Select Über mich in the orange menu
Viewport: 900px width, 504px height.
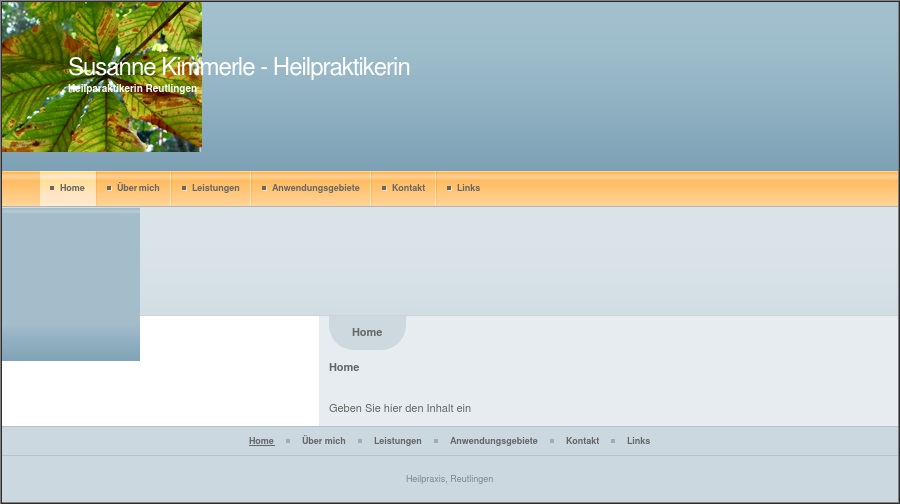point(137,188)
